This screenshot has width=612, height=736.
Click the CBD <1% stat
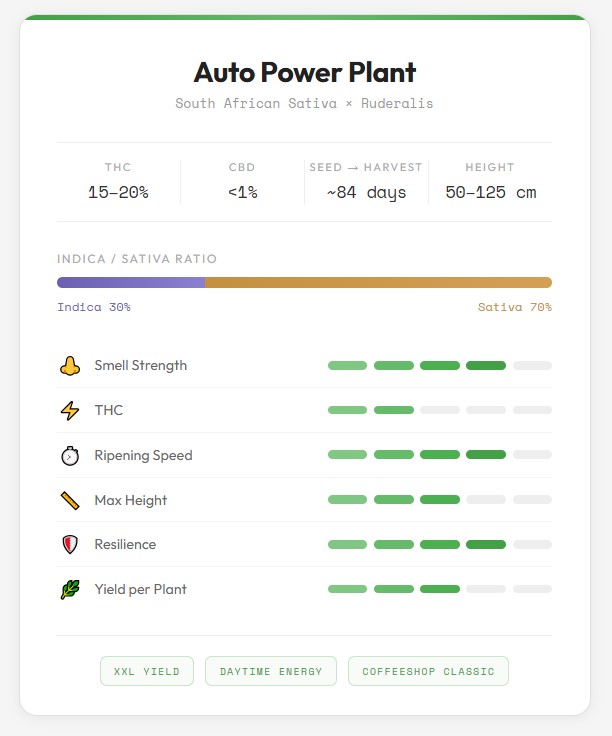[242, 182]
